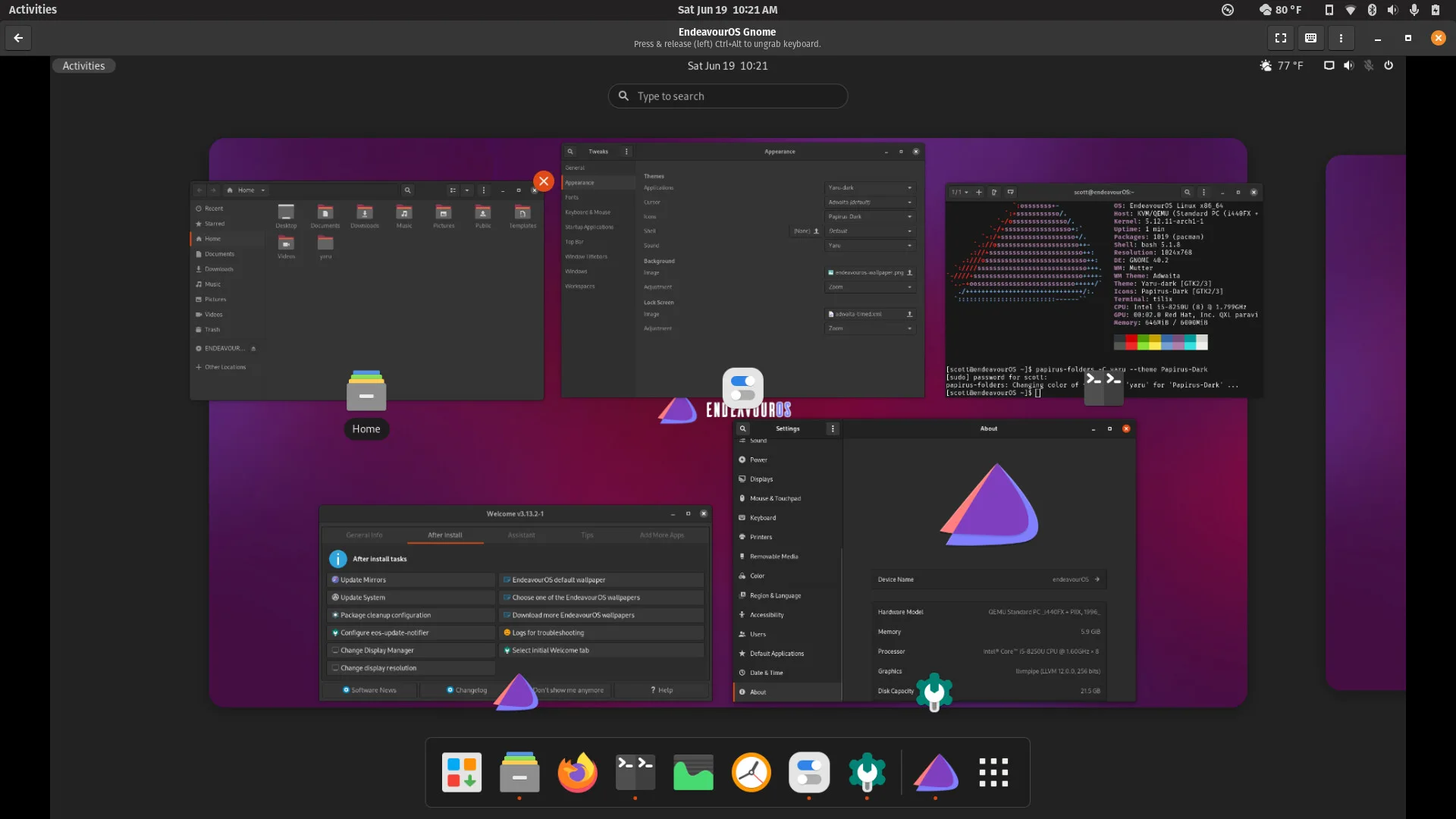Close the Home files window thumbnail
Screen dimensions: 1456x819
[x=543, y=181]
